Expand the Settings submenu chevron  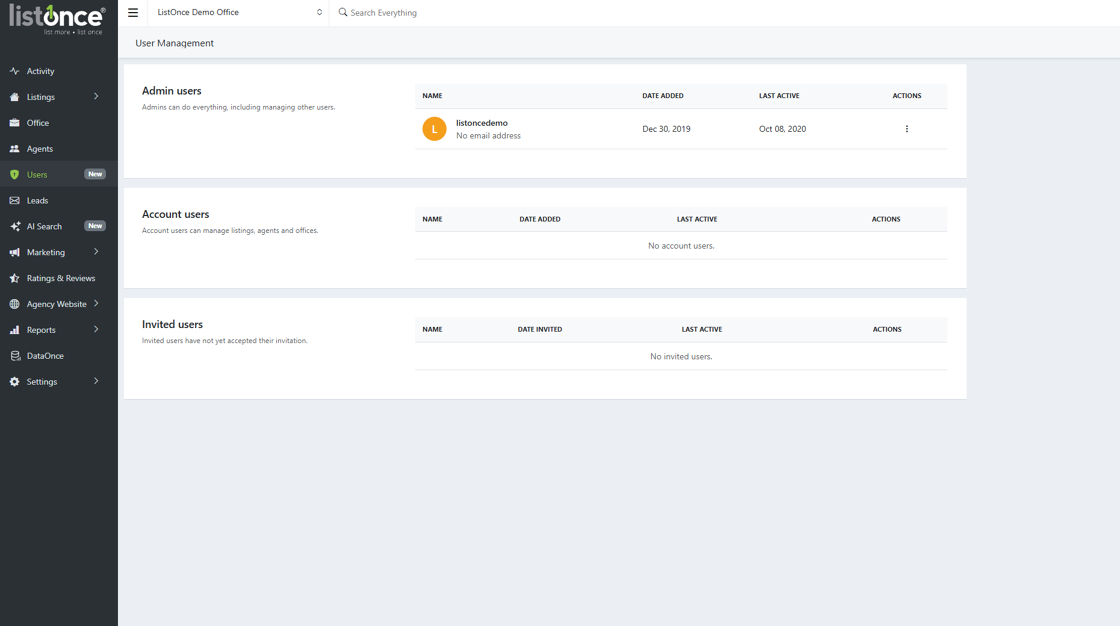tap(96, 381)
